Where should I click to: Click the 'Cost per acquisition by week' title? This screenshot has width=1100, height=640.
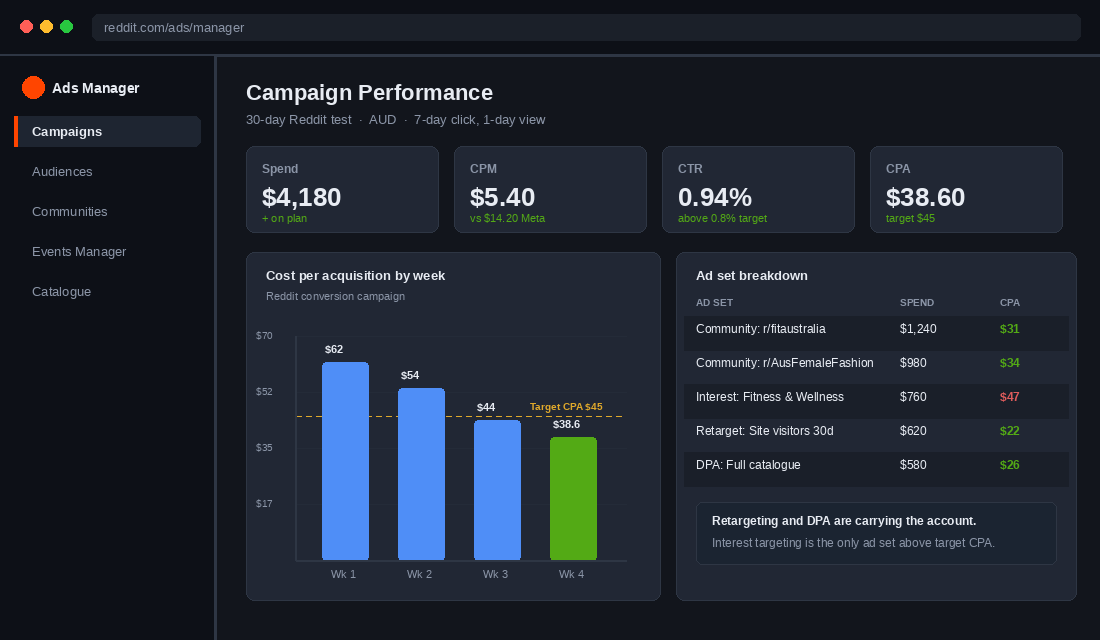(355, 276)
